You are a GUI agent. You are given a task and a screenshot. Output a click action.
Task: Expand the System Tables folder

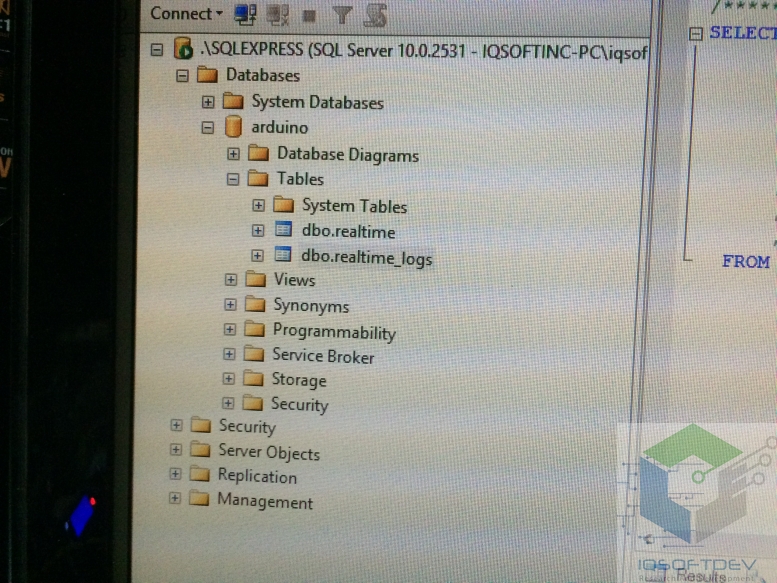click(x=258, y=205)
